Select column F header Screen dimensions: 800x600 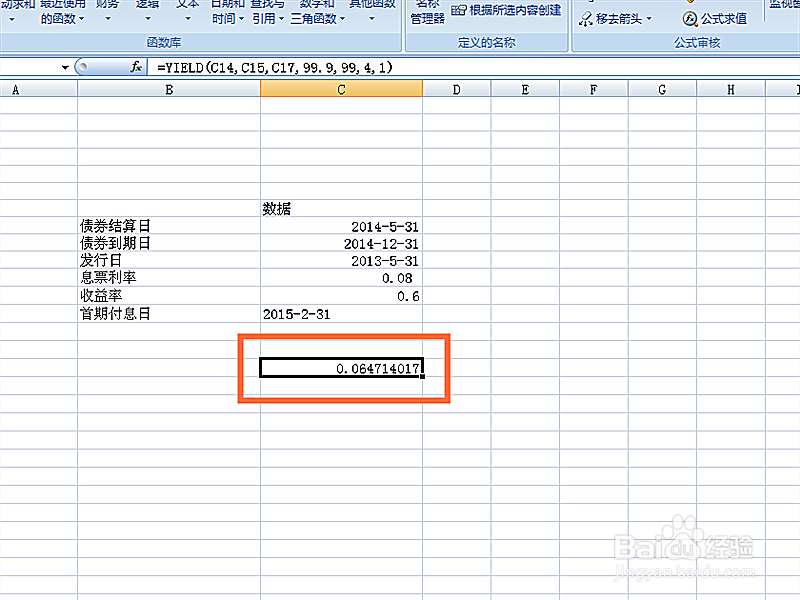coord(593,90)
